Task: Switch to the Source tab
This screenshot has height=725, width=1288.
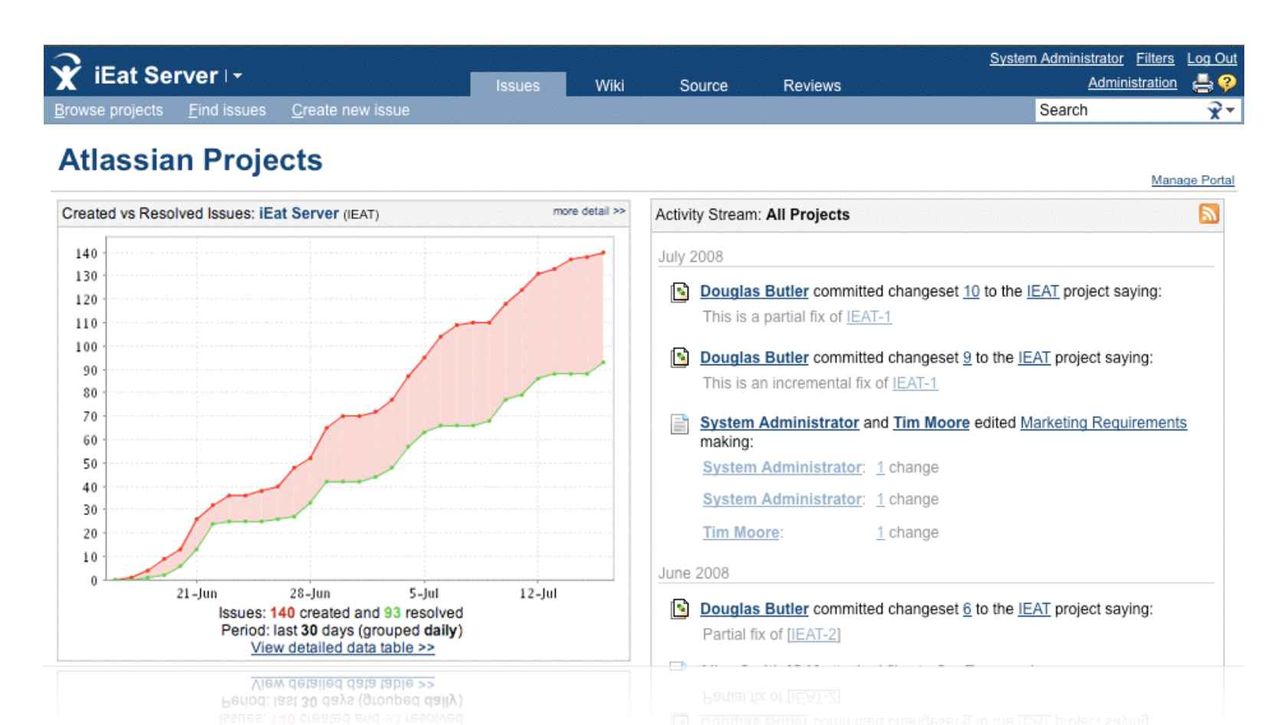Action: pyautogui.click(x=703, y=85)
